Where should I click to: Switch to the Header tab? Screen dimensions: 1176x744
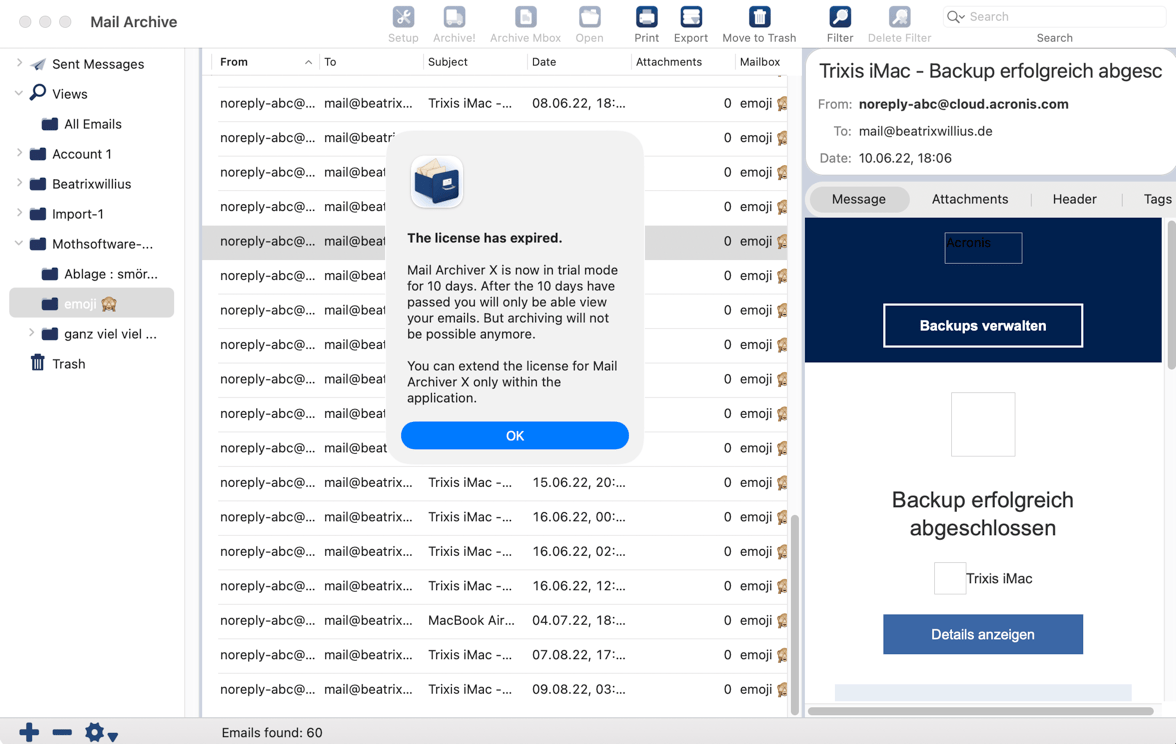(1074, 199)
